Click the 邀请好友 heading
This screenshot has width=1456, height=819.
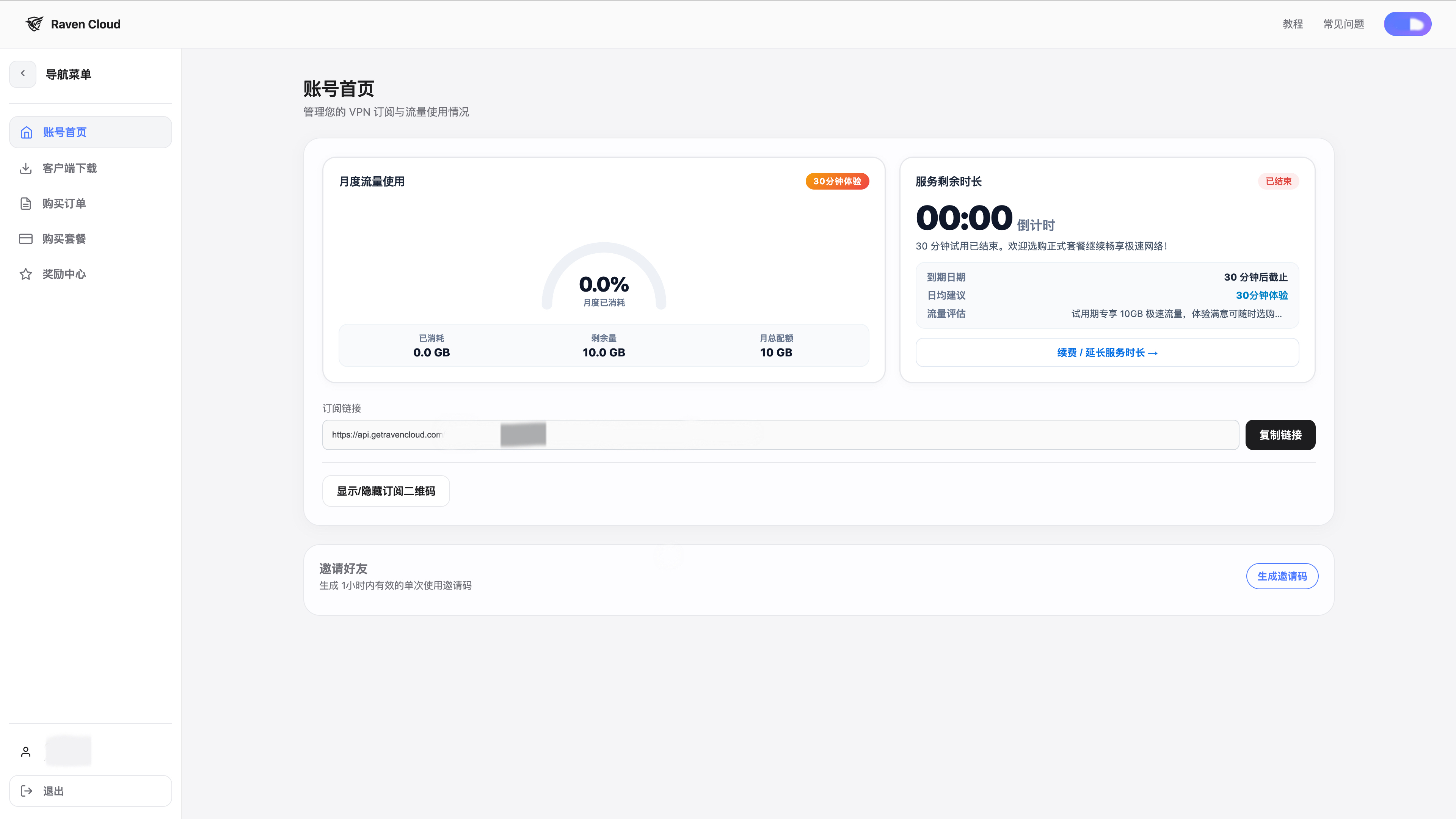pyautogui.click(x=343, y=569)
